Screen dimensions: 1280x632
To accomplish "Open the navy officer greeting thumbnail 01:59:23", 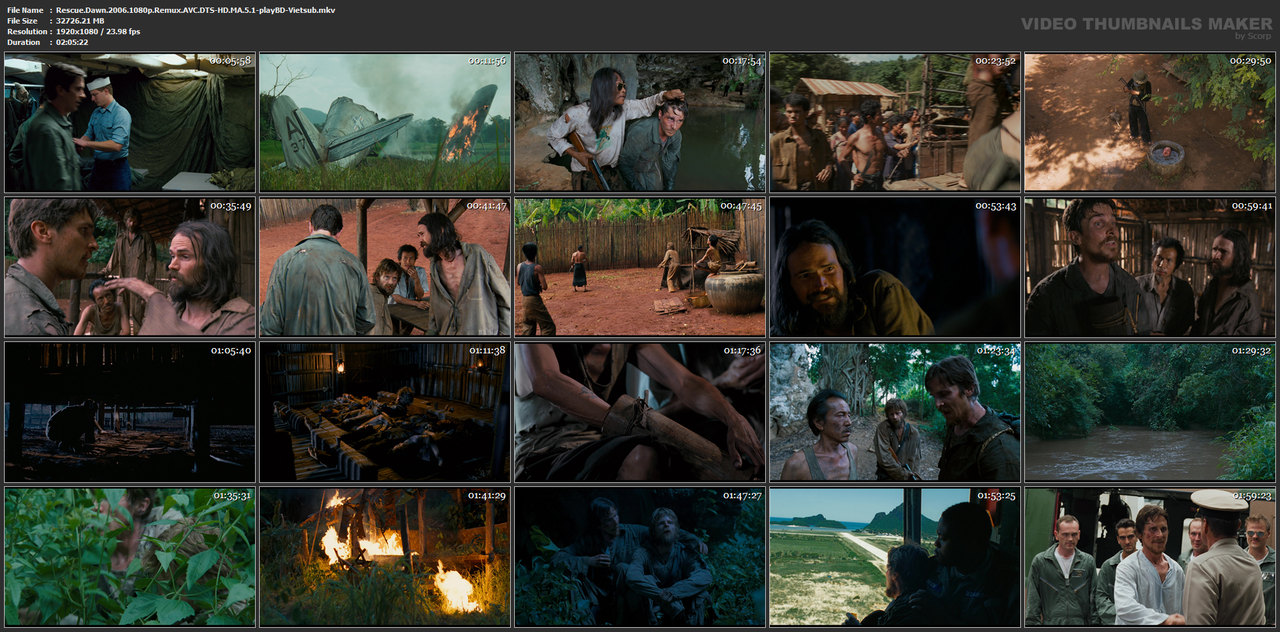I will [x=1150, y=557].
